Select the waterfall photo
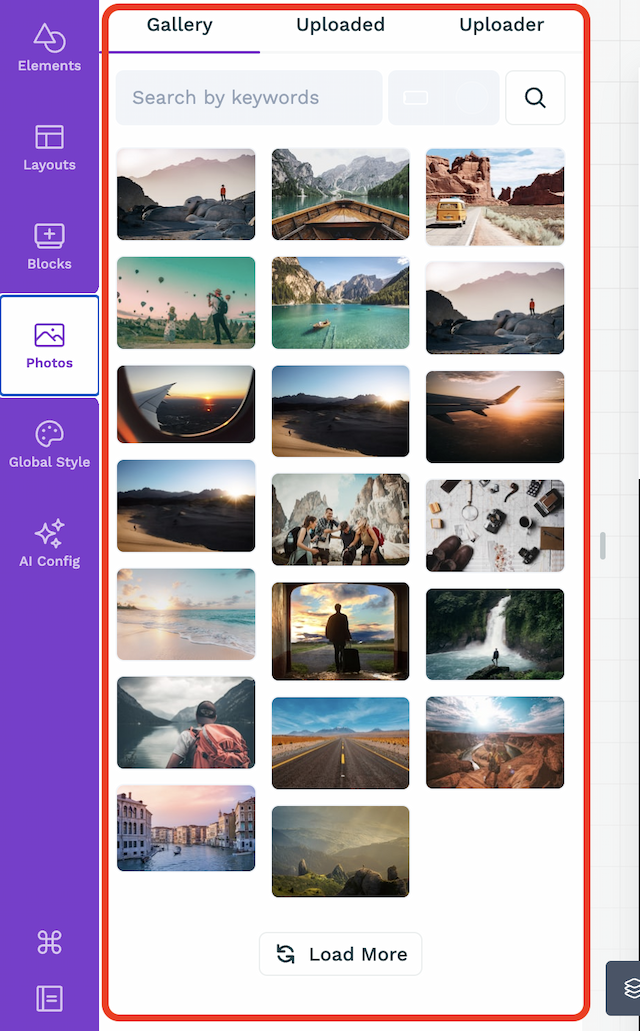640x1031 pixels. (495, 634)
